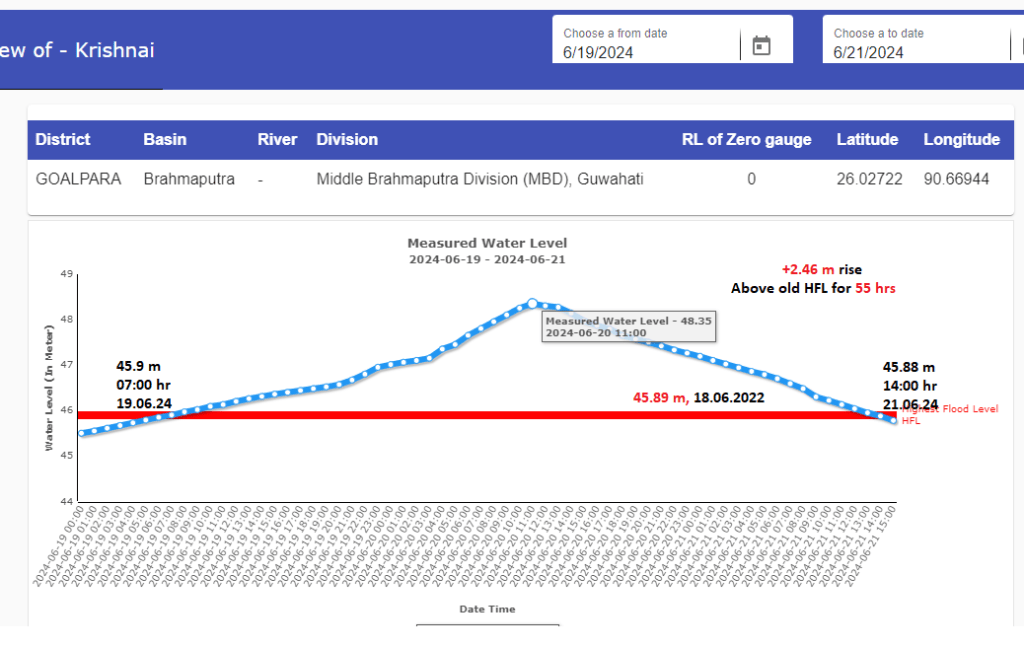Viewport: 1024px width, 647px height.
Task: Click the Longitude column header
Action: (961, 140)
